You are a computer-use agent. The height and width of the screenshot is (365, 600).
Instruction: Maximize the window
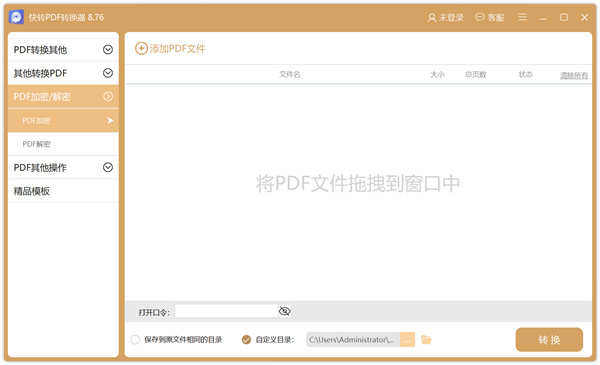tap(564, 17)
